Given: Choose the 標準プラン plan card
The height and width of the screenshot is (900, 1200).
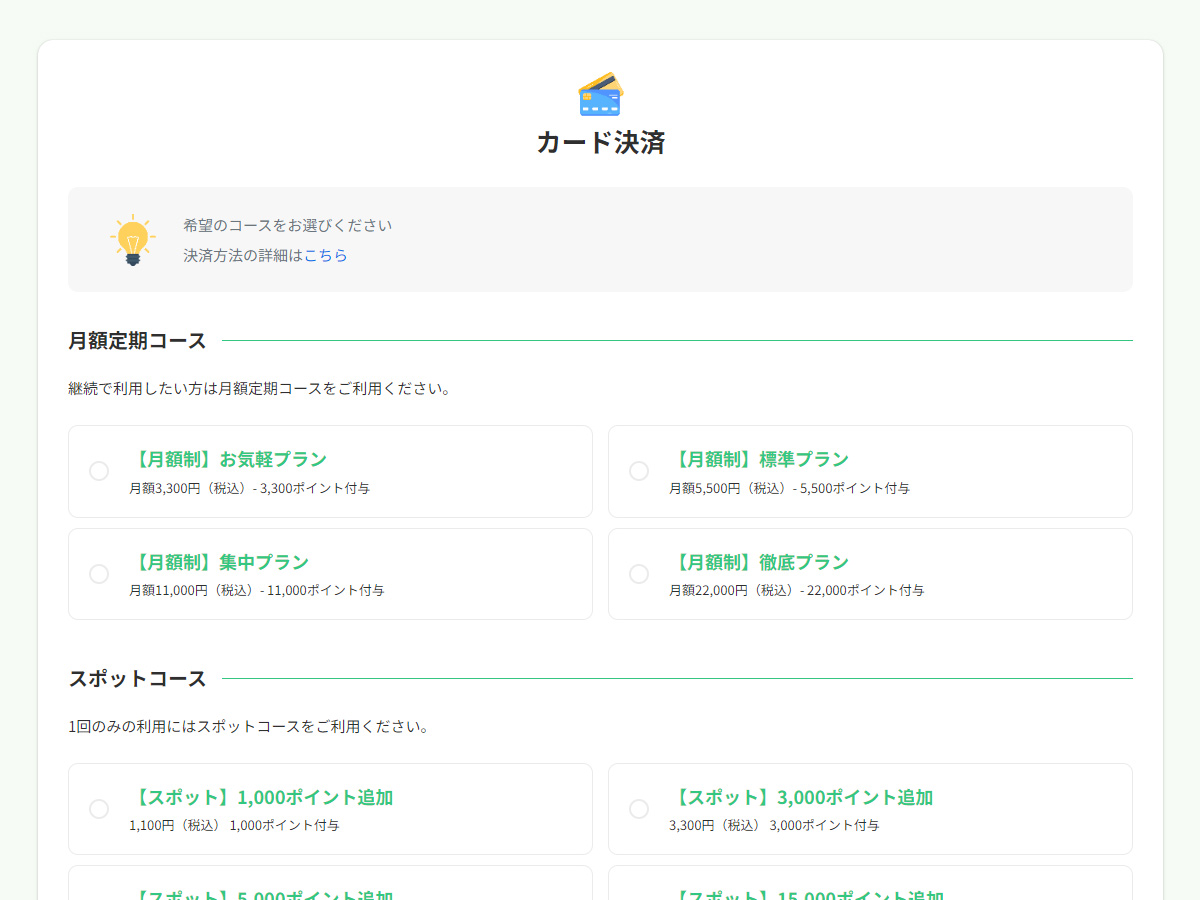Looking at the screenshot, I should click(x=870, y=471).
